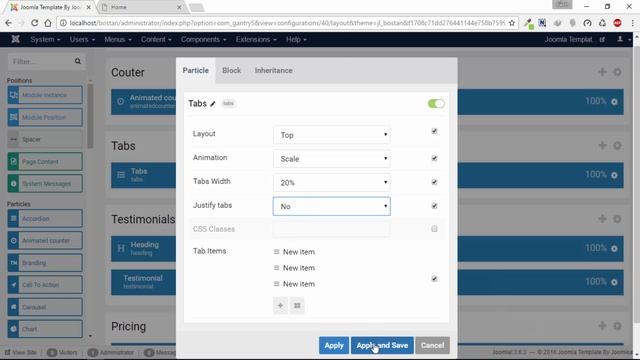Open the Justify tabs dropdown set to No
The width and height of the screenshot is (640, 360).
coord(331,206)
